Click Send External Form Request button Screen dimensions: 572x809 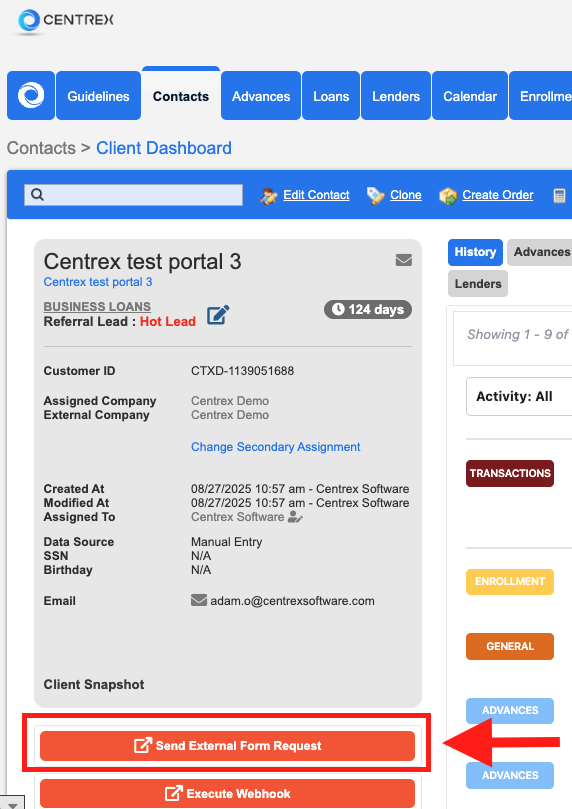click(x=227, y=746)
